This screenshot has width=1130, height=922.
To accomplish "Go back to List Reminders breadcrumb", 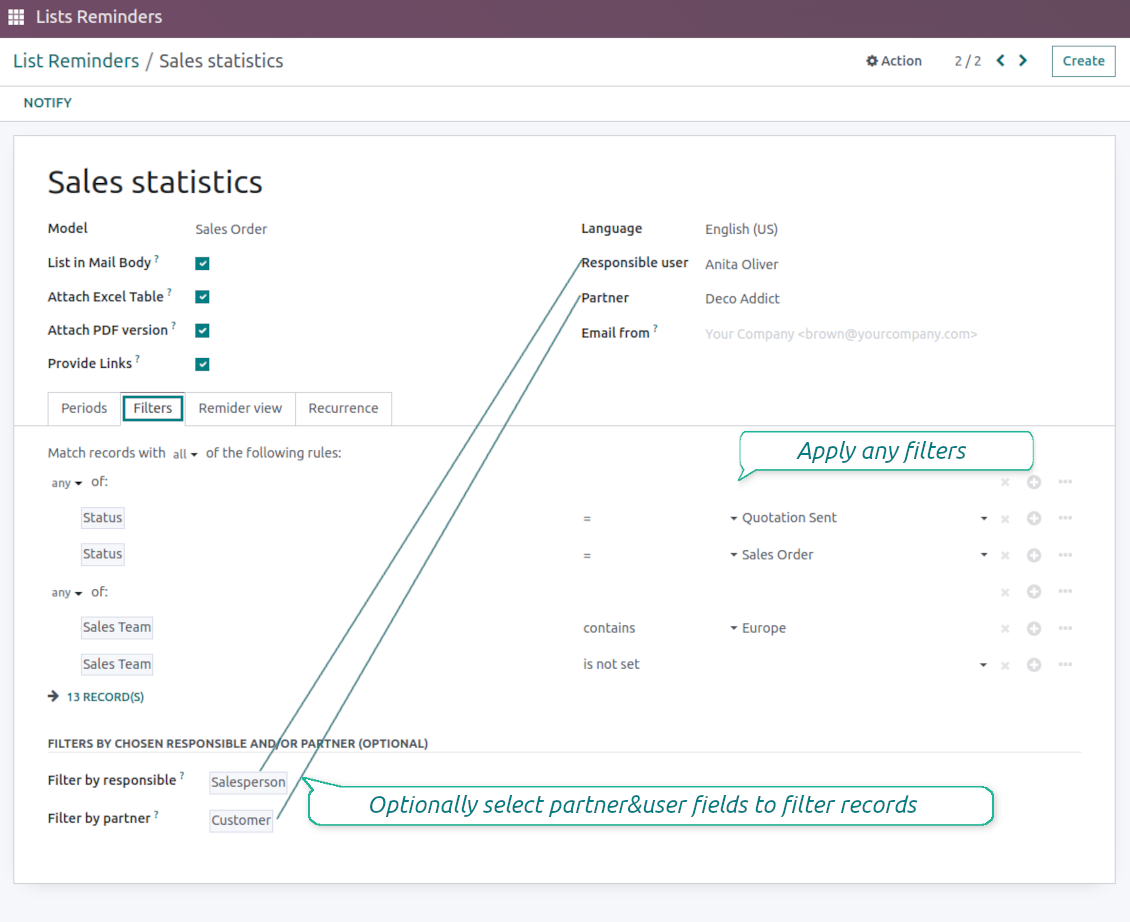I will 76,61.
